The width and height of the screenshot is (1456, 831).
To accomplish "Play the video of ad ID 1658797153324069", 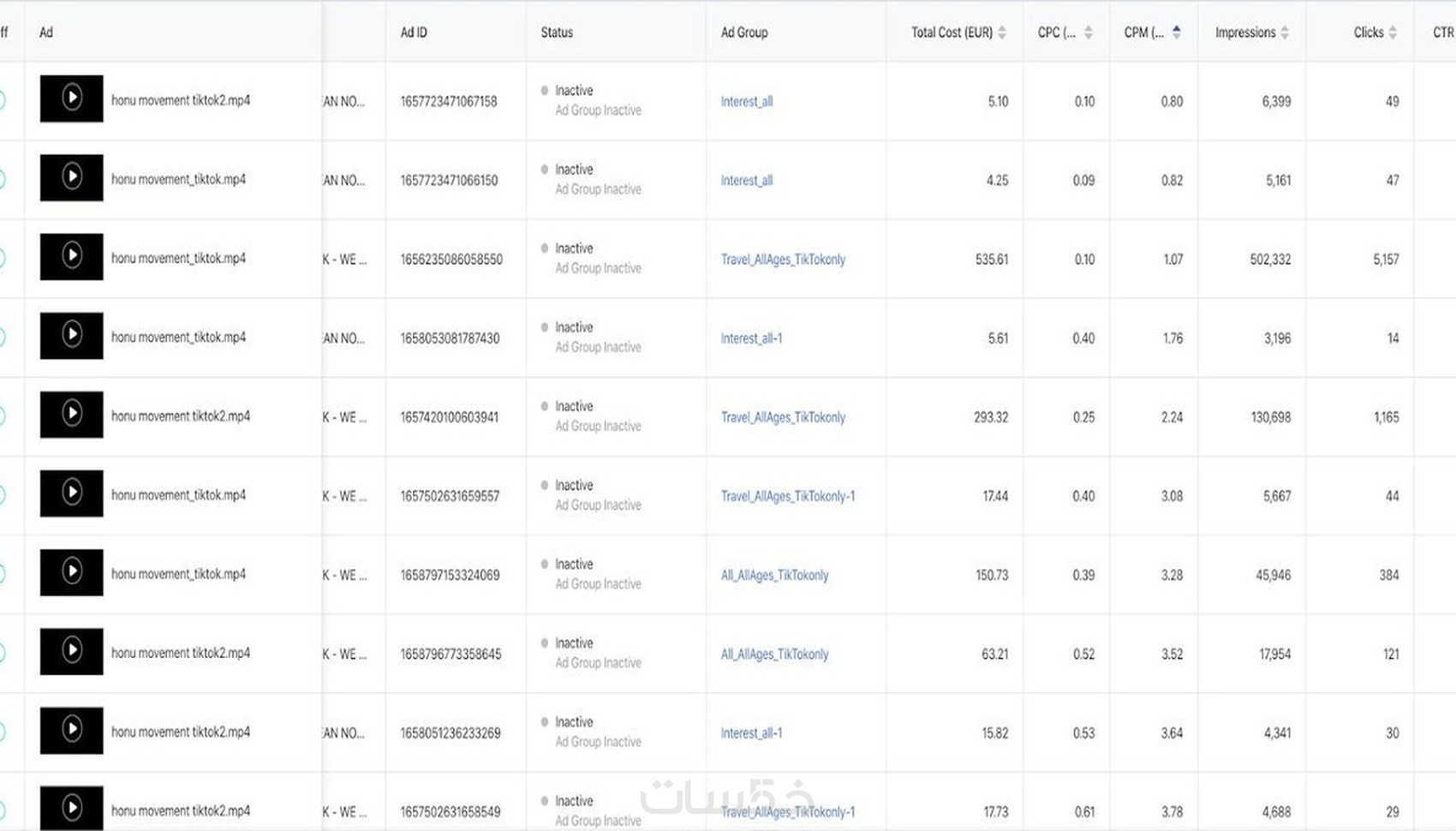I will tap(72, 572).
